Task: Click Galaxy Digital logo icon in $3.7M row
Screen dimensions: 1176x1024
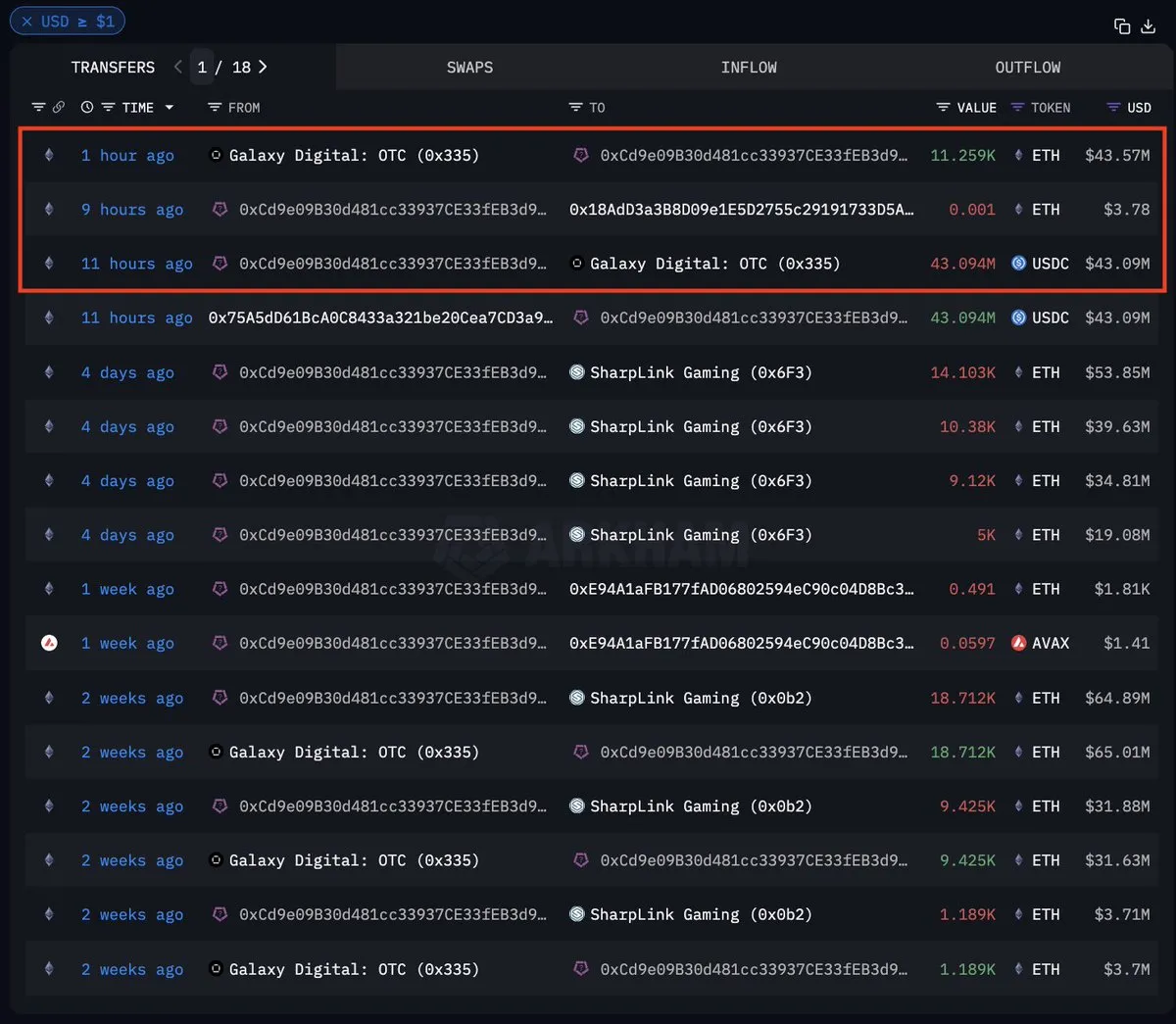Action: 216,969
